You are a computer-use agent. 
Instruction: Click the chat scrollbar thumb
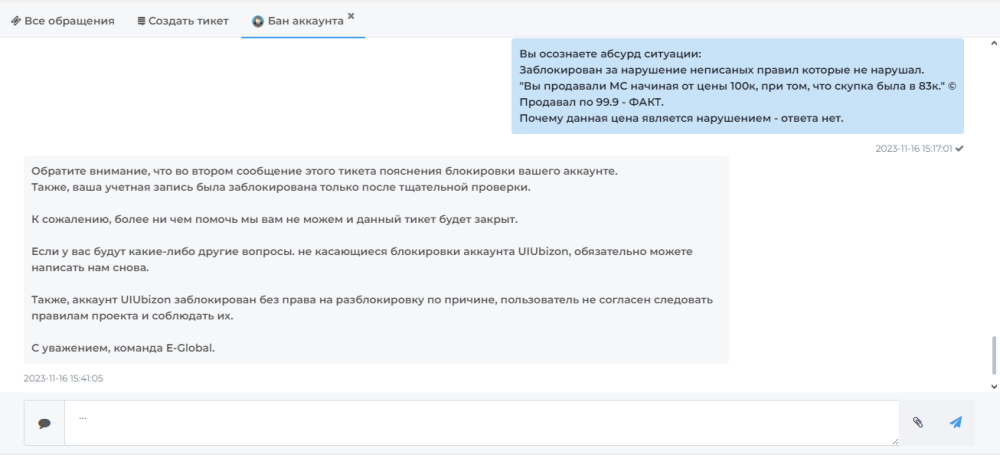coord(993,355)
